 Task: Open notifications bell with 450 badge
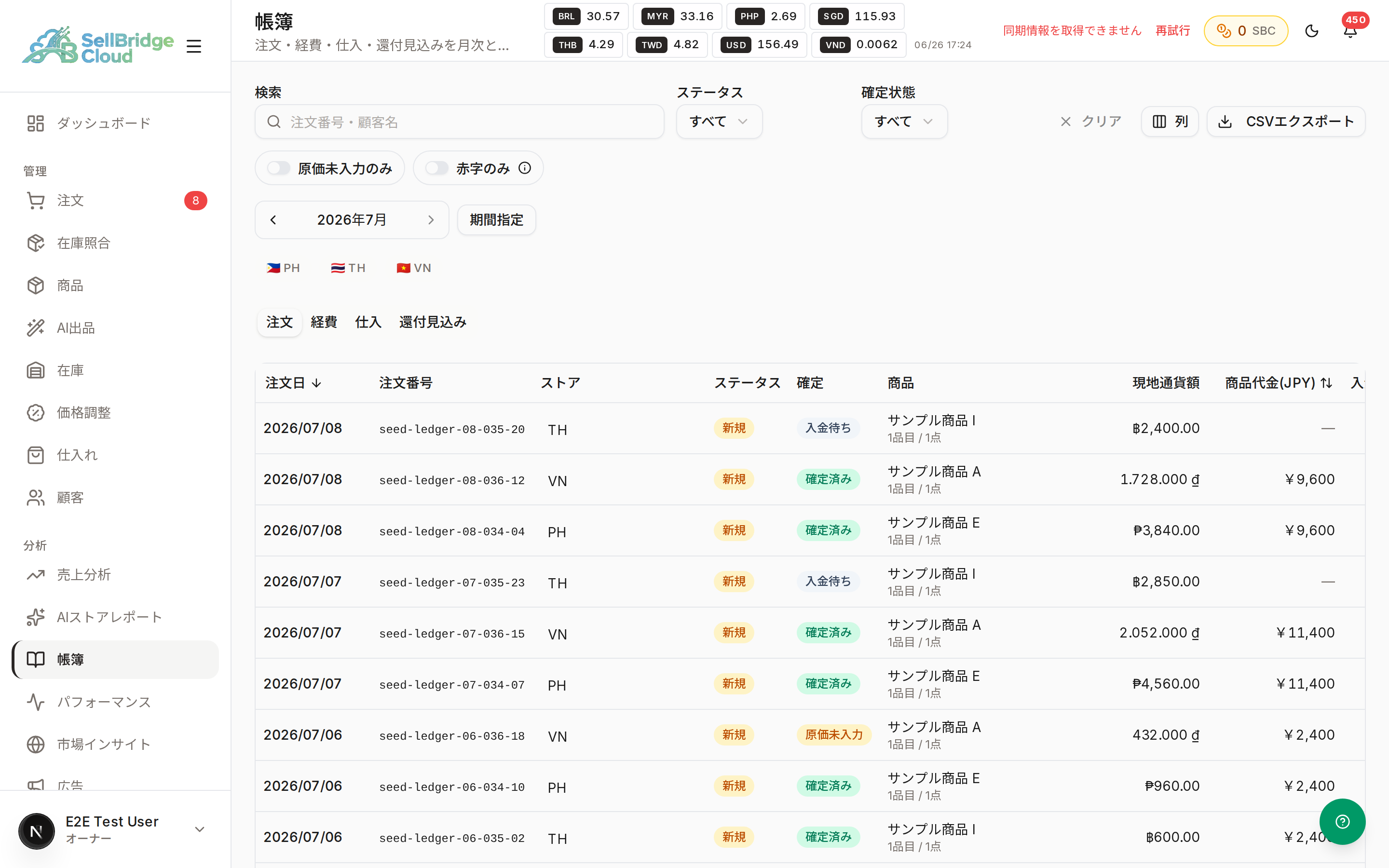coord(1350,30)
